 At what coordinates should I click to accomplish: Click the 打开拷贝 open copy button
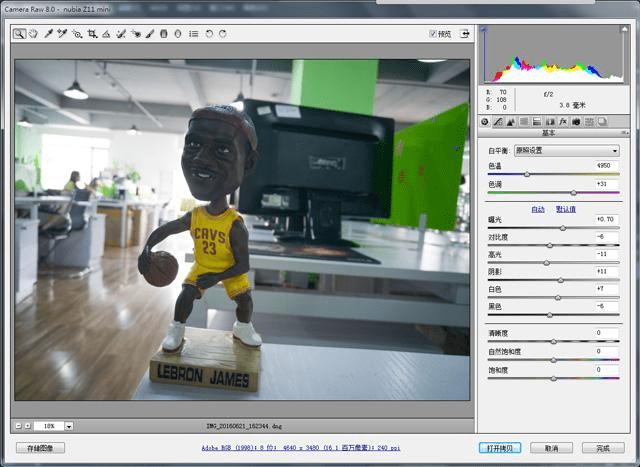(500, 448)
